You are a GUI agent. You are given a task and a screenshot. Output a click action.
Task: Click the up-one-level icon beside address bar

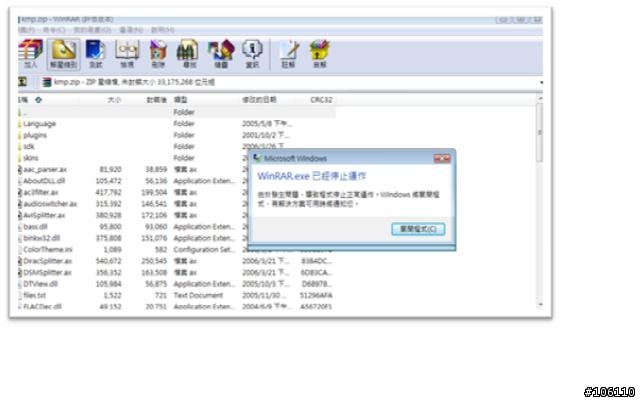click(22, 82)
